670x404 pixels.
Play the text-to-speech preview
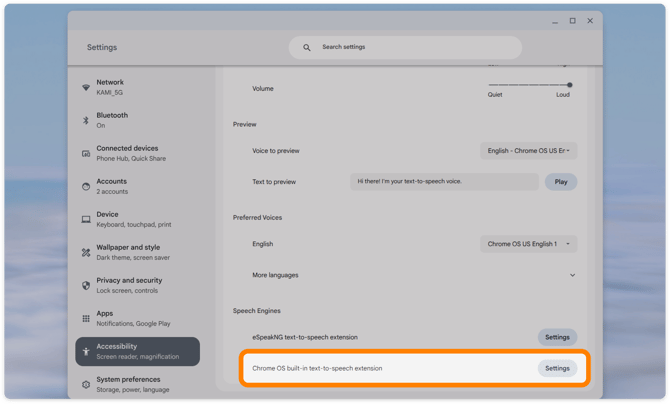561,182
